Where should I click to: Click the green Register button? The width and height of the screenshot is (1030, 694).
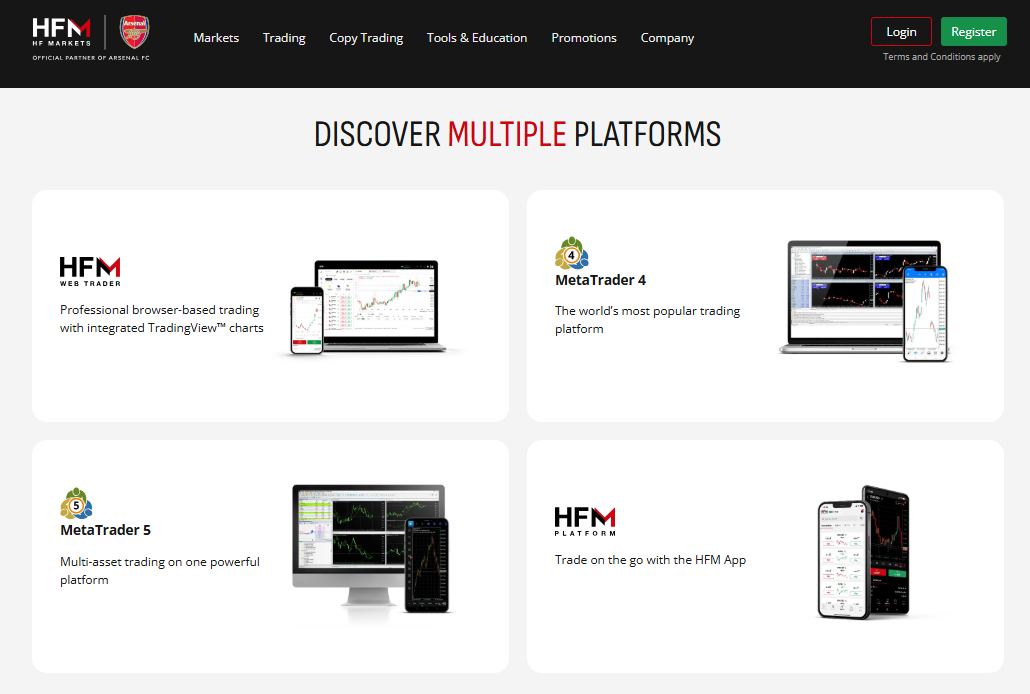click(x=974, y=32)
